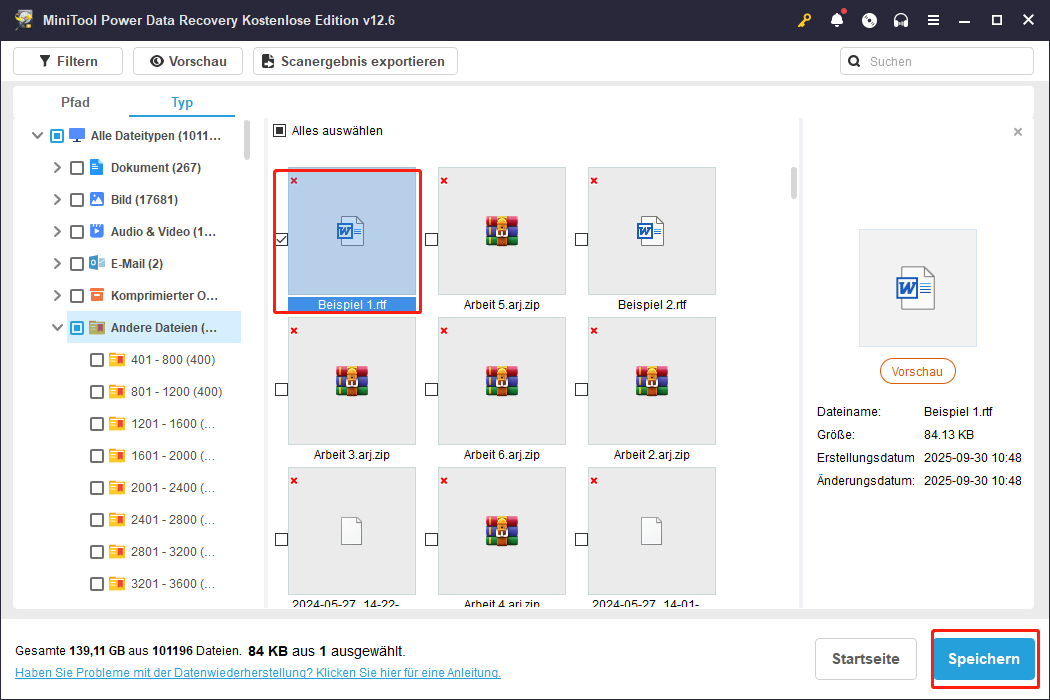
Task: Click the Alle Dateitypen monitor icon
Action: click(x=77, y=135)
